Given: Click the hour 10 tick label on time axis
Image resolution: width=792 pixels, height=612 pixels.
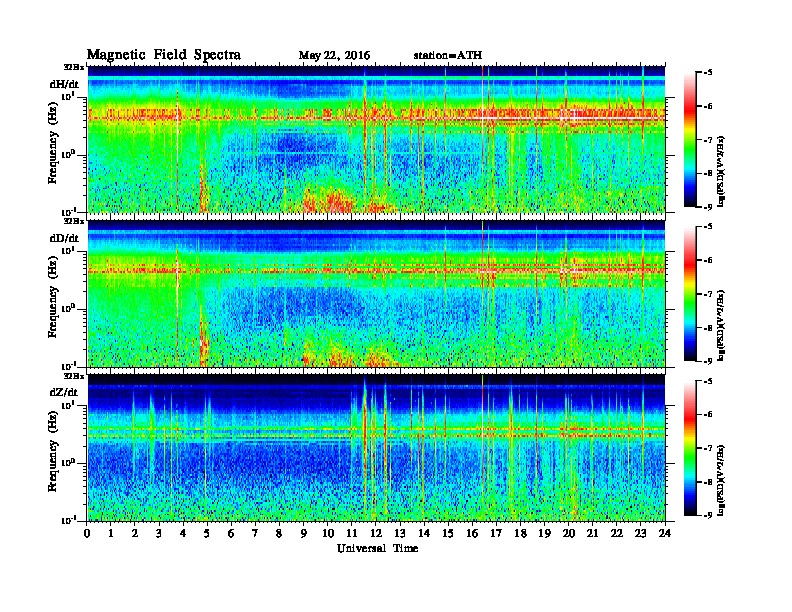Looking at the screenshot, I should 328,533.
